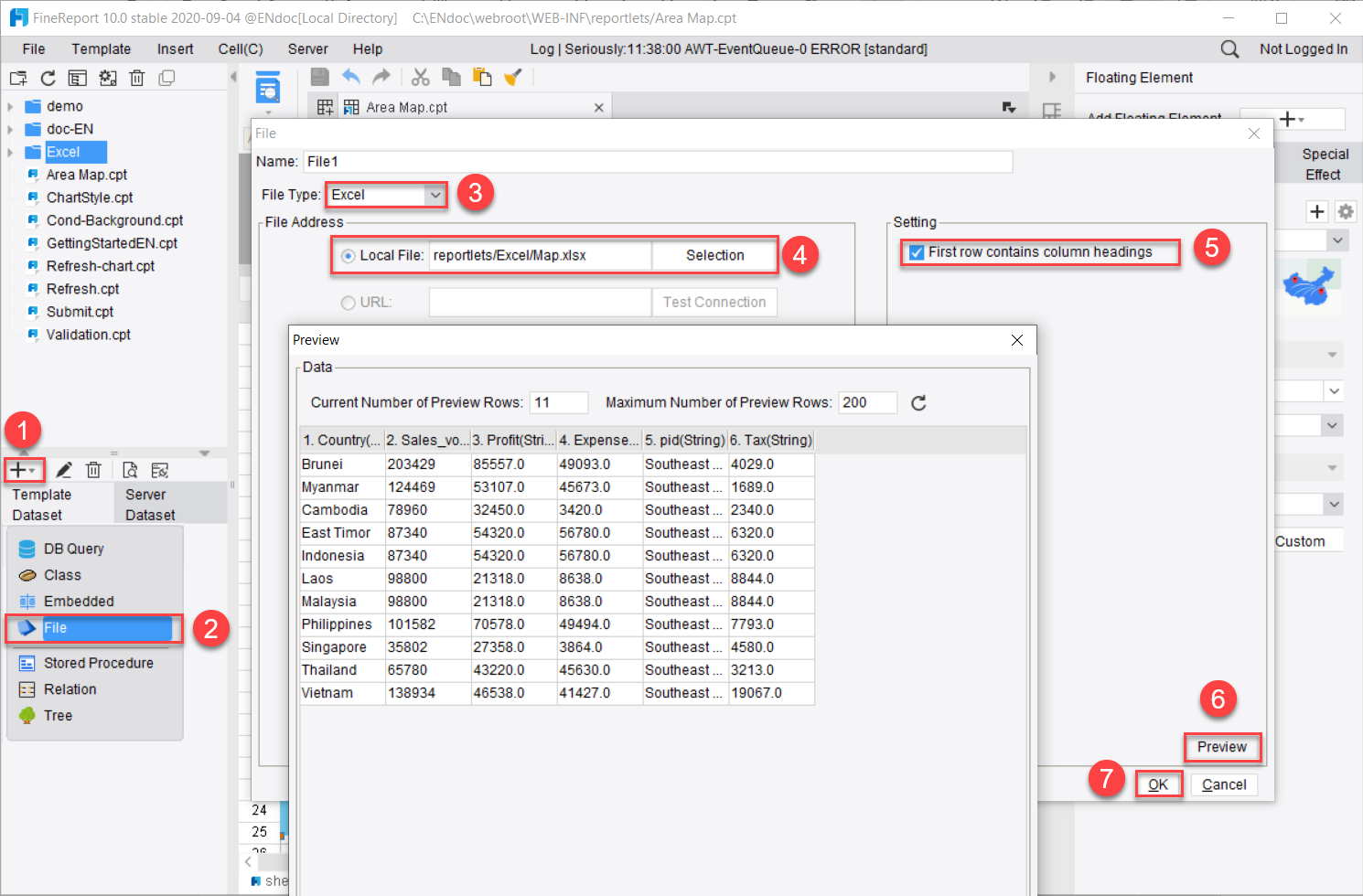The image size is (1363, 896).
Task: Click the preview dataset icon with magnifier
Action: (130, 470)
